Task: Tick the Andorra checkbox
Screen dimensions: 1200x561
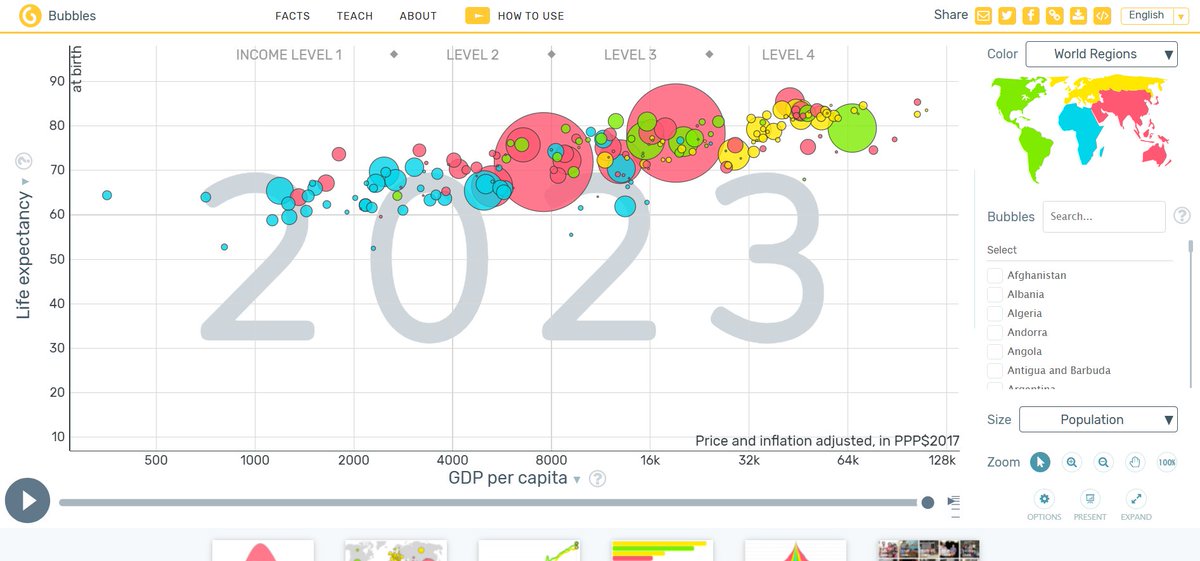Action: (994, 332)
